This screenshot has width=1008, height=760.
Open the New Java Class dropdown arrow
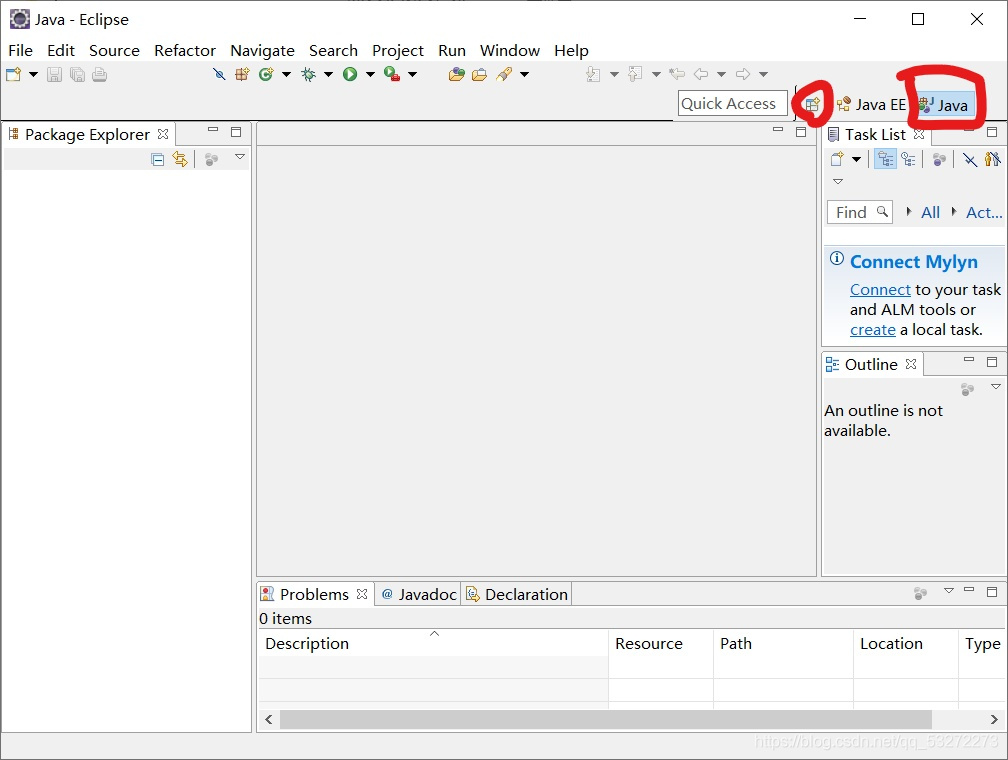[x=286, y=75]
